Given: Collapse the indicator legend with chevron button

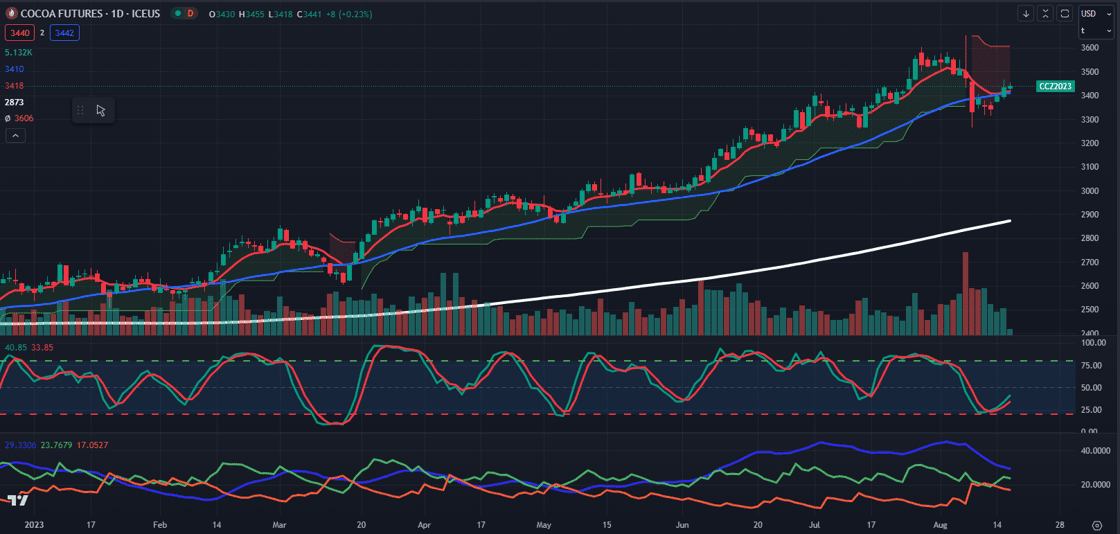Looking at the screenshot, I should (16, 135).
